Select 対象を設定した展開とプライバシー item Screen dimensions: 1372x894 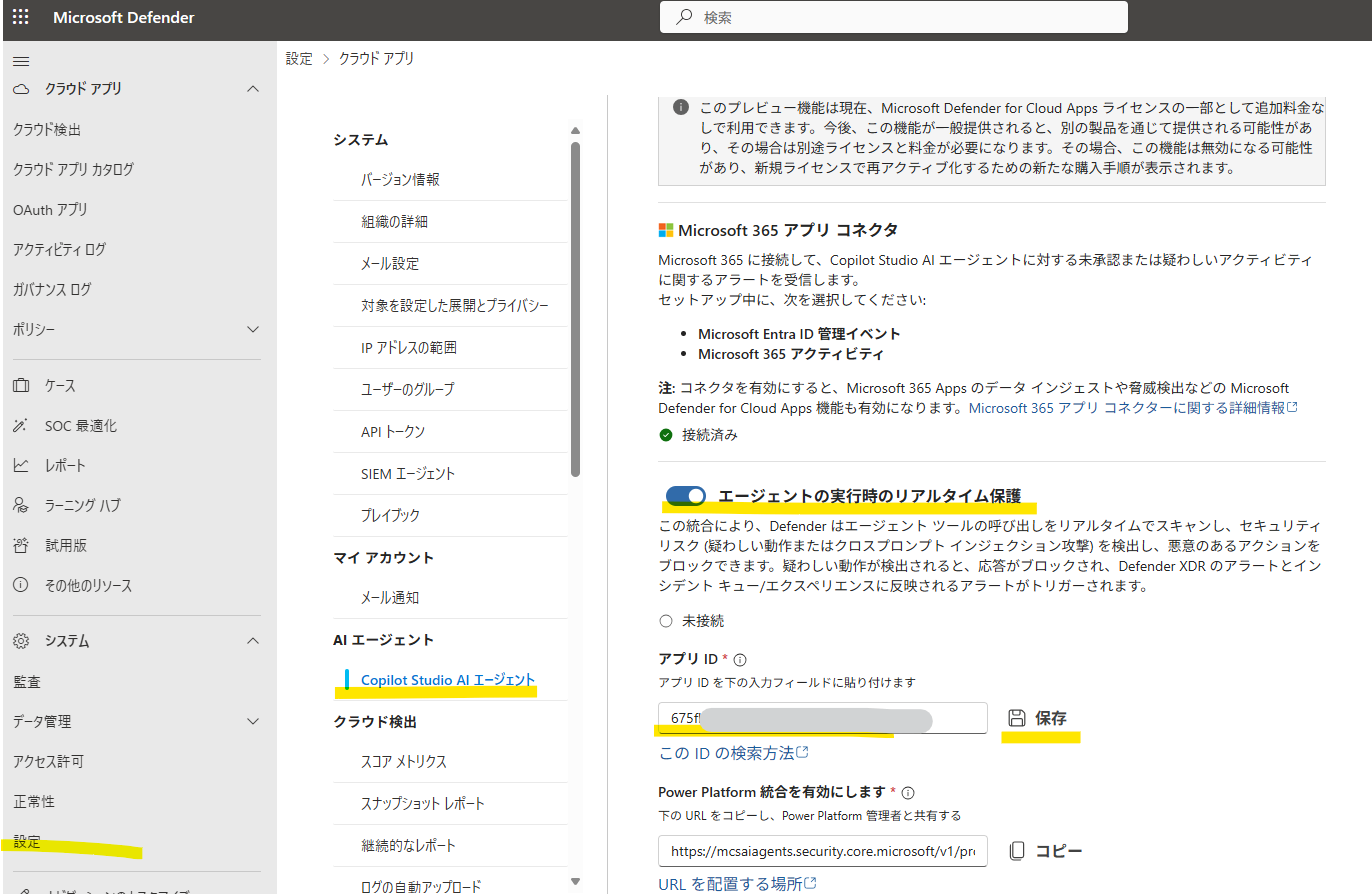tap(455, 306)
